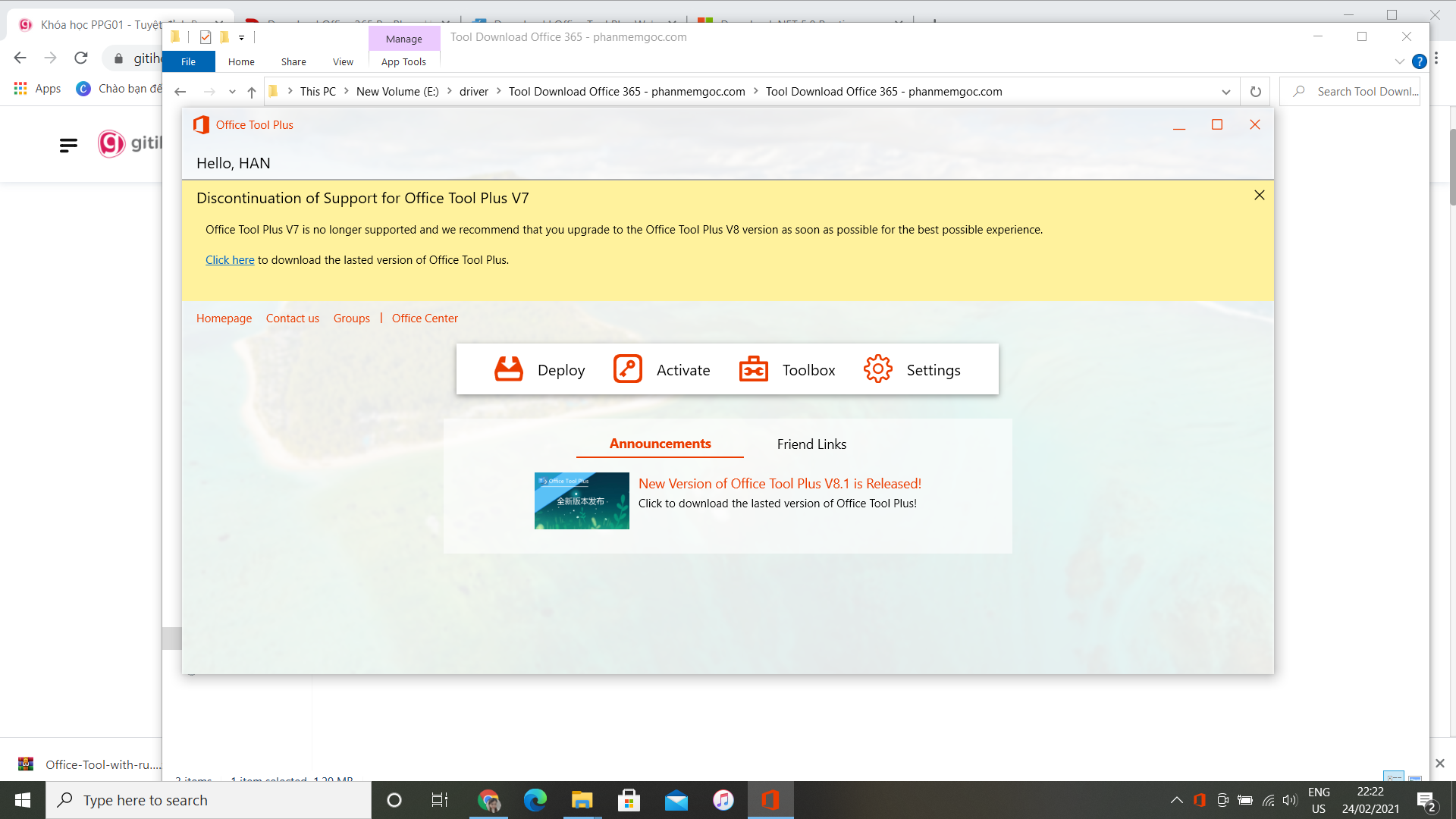Reload the Chrome page
Image resolution: width=1456 pixels, height=819 pixels.
81,58
